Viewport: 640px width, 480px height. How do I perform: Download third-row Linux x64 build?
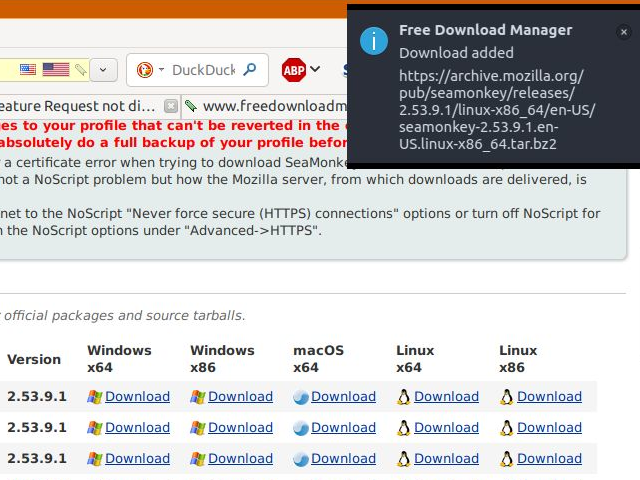[447, 458]
